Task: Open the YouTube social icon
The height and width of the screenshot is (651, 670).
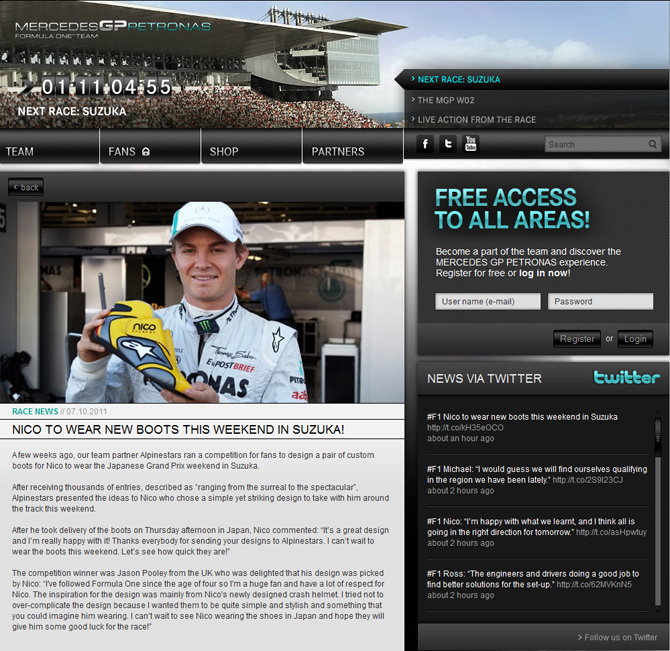Action: [x=470, y=144]
